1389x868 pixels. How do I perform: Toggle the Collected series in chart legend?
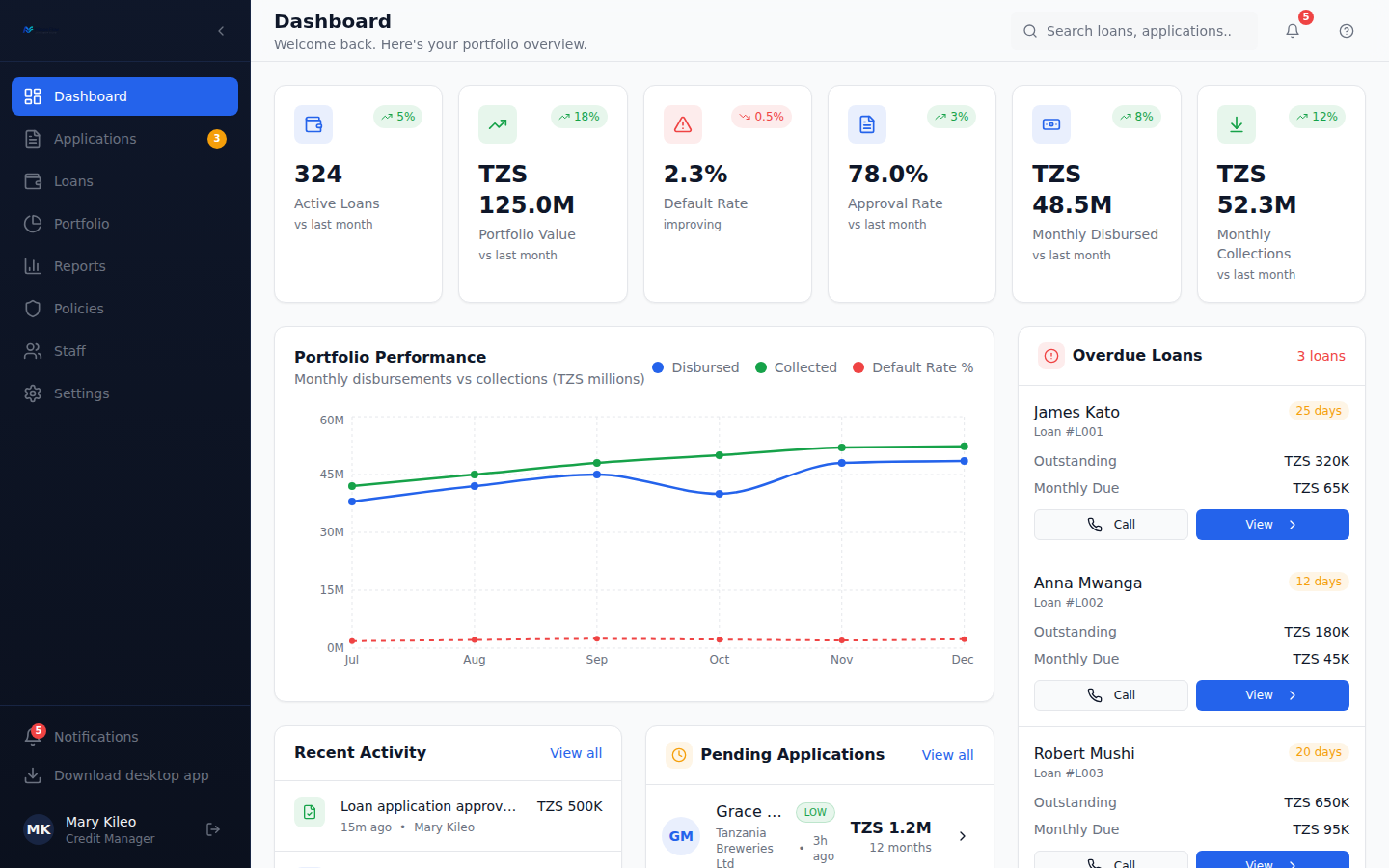click(x=796, y=367)
